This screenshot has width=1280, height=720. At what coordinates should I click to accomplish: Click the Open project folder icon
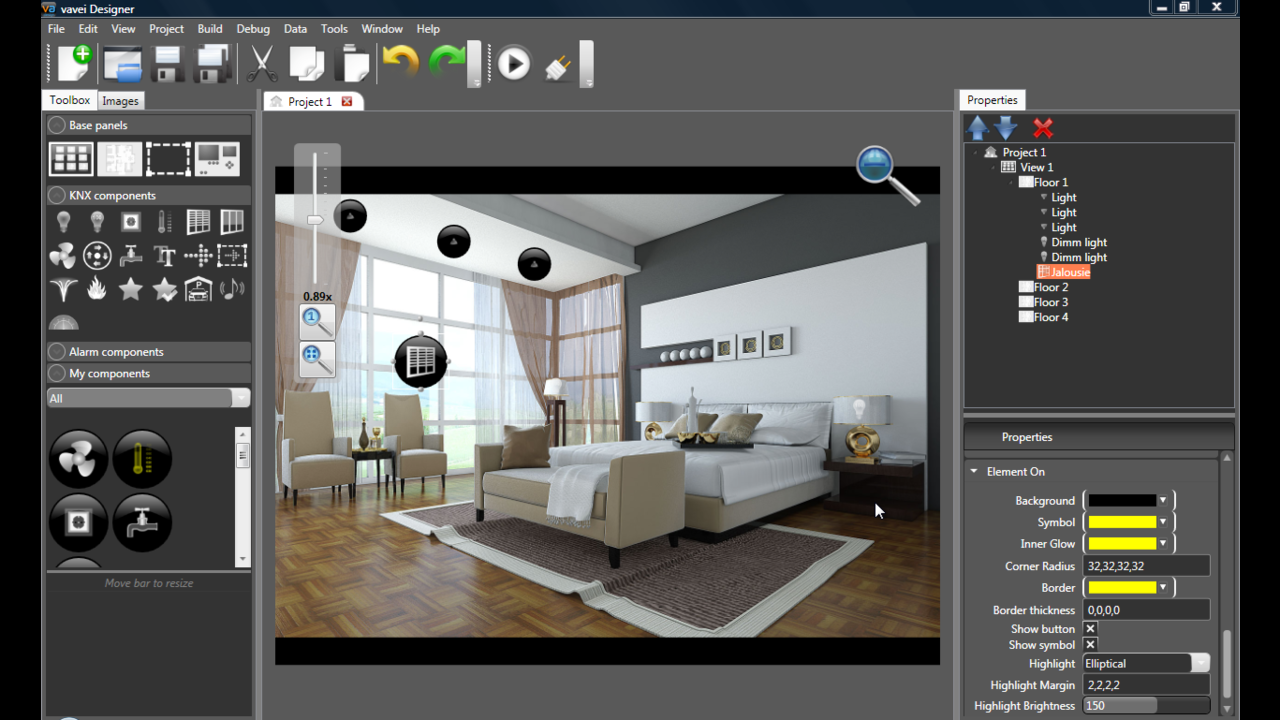coord(123,64)
